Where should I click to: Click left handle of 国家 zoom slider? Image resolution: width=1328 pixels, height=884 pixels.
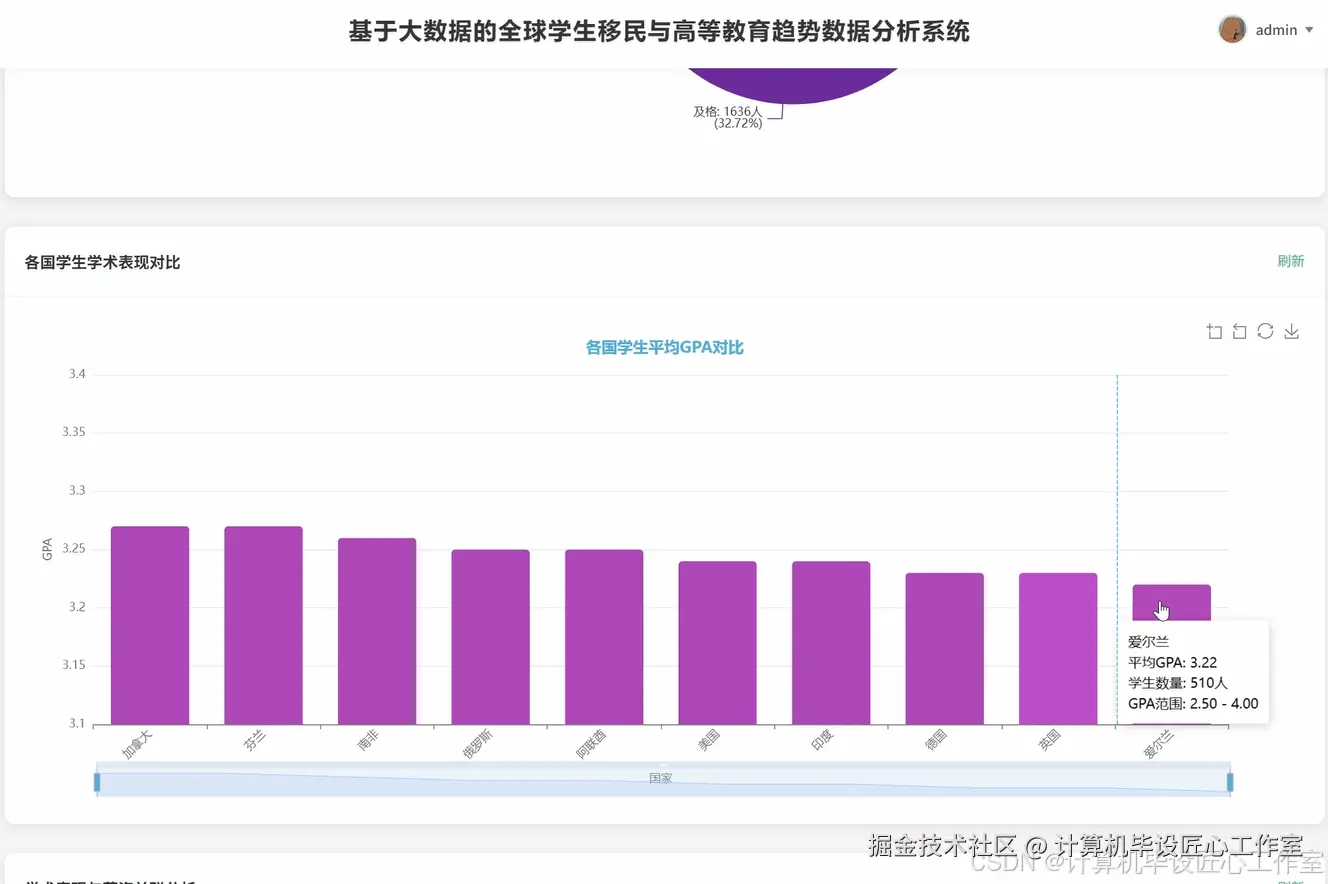coord(97,781)
